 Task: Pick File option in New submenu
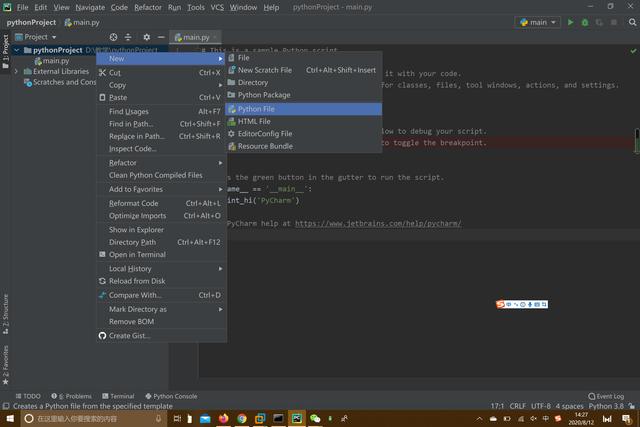pyautogui.click(x=303, y=58)
